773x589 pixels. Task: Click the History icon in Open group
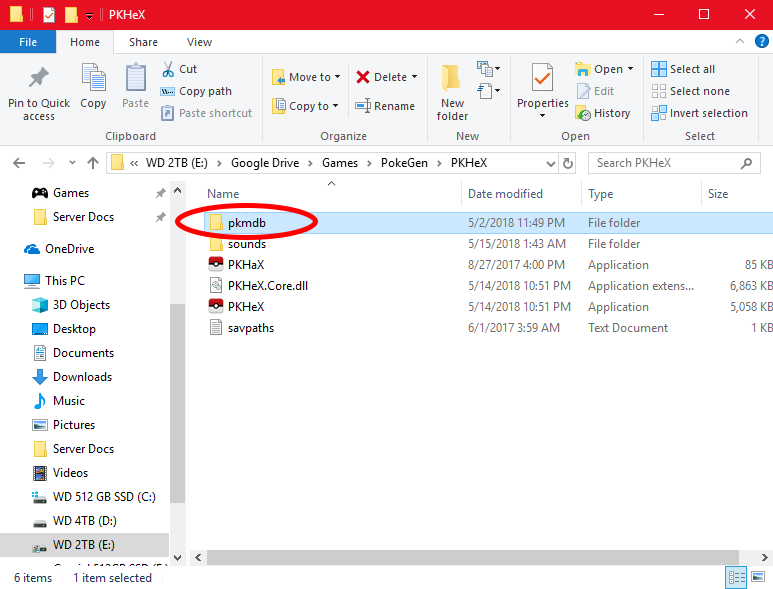[583, 113]
